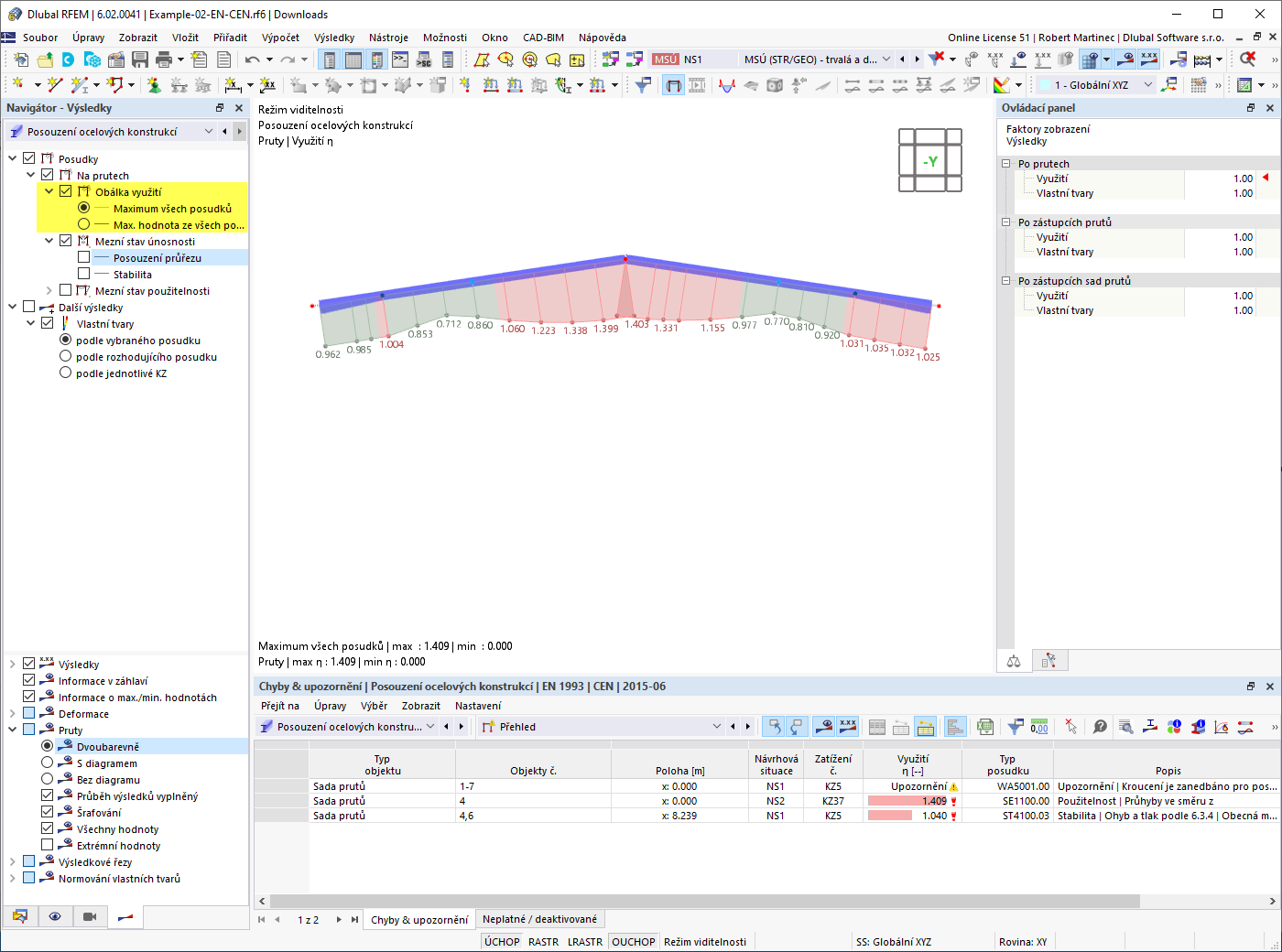
Task: Select Max. hodnota ze všech posudků radio
Action: tap(84, 224)
